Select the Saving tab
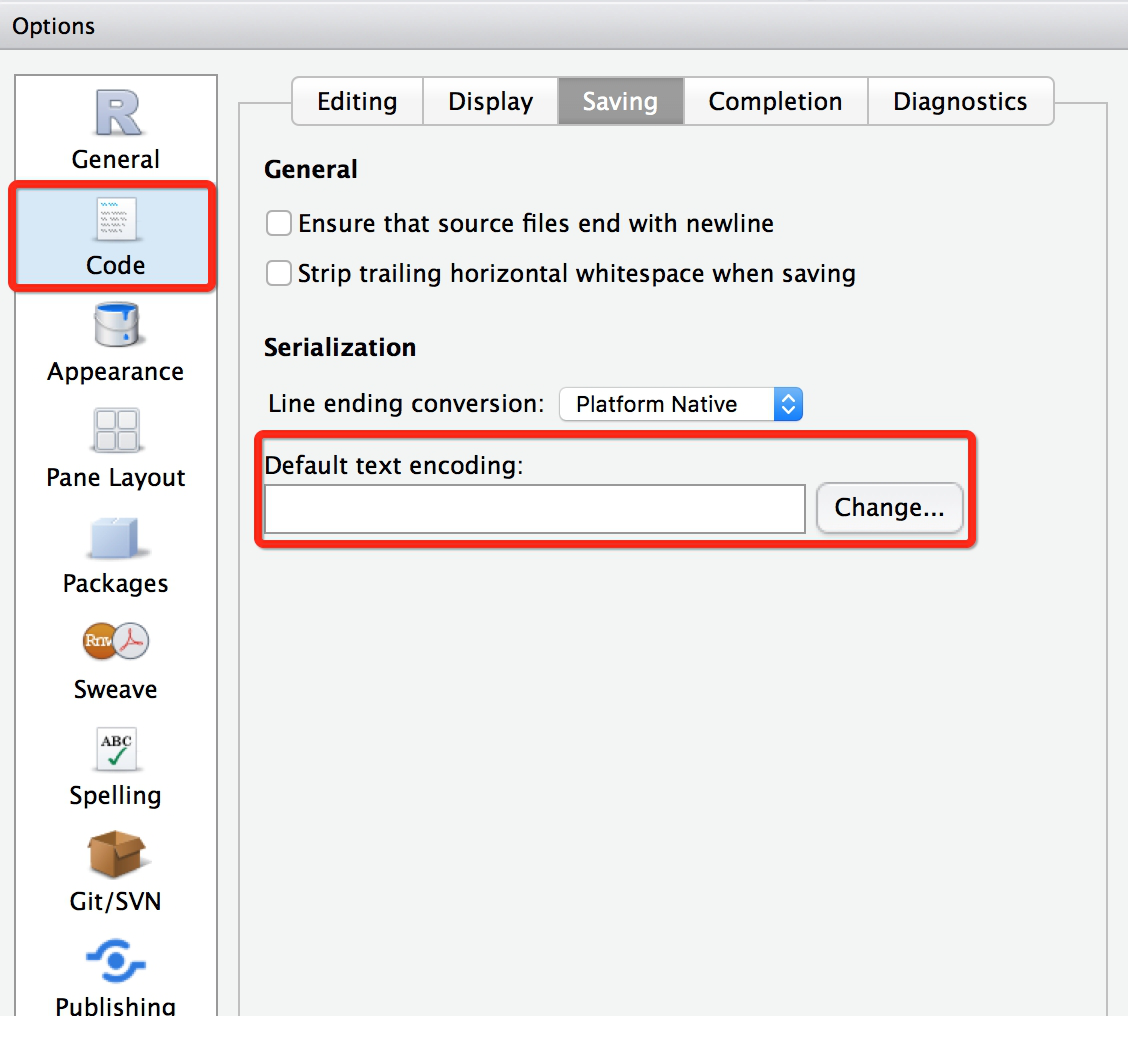The image size is (1128, 1056). 620,101
